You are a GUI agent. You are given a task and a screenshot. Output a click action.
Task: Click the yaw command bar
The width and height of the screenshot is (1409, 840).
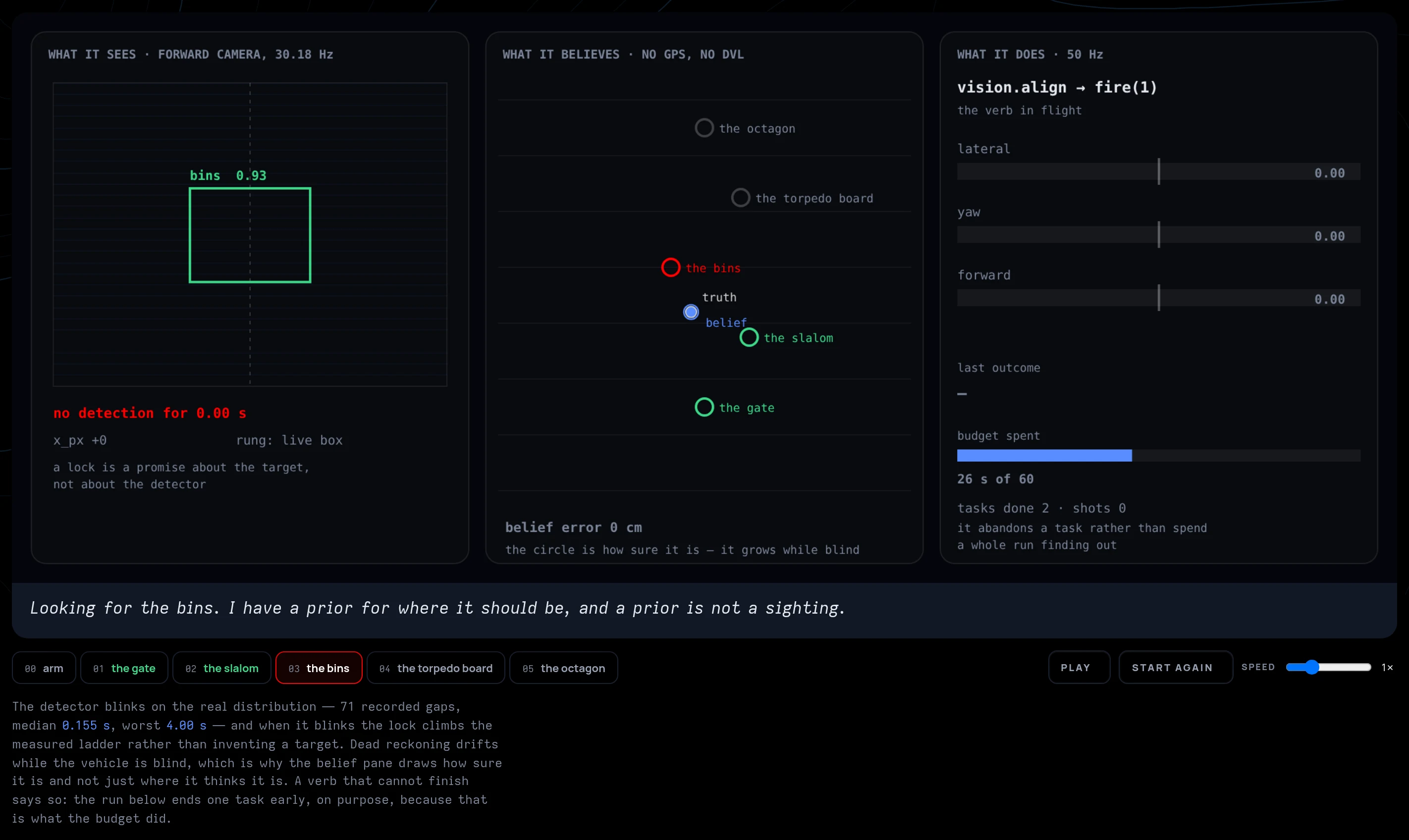(x=1158, y=235)
